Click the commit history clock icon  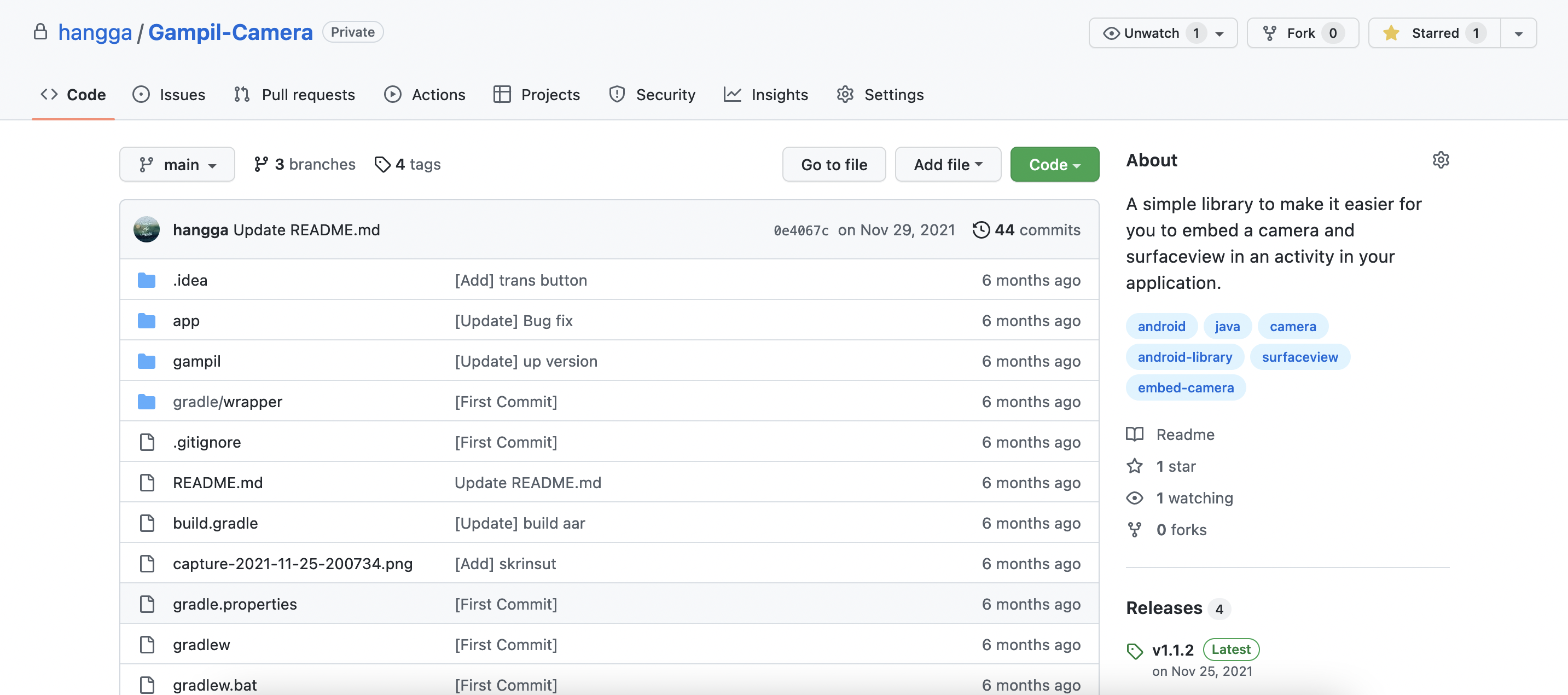point(980,230)
